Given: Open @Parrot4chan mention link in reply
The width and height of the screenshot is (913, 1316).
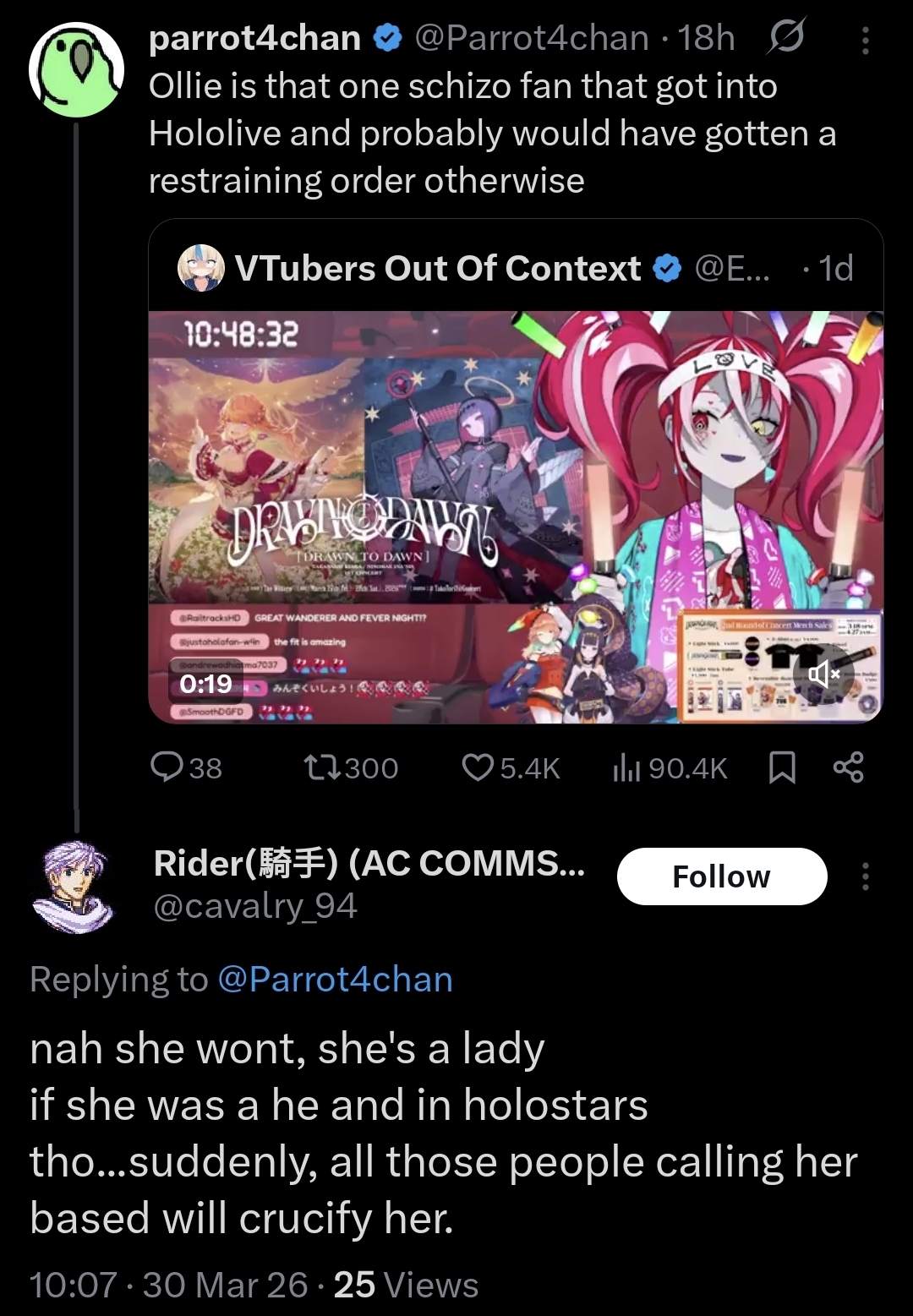Looking at the screenshot, I should click(x=336, y=979).
